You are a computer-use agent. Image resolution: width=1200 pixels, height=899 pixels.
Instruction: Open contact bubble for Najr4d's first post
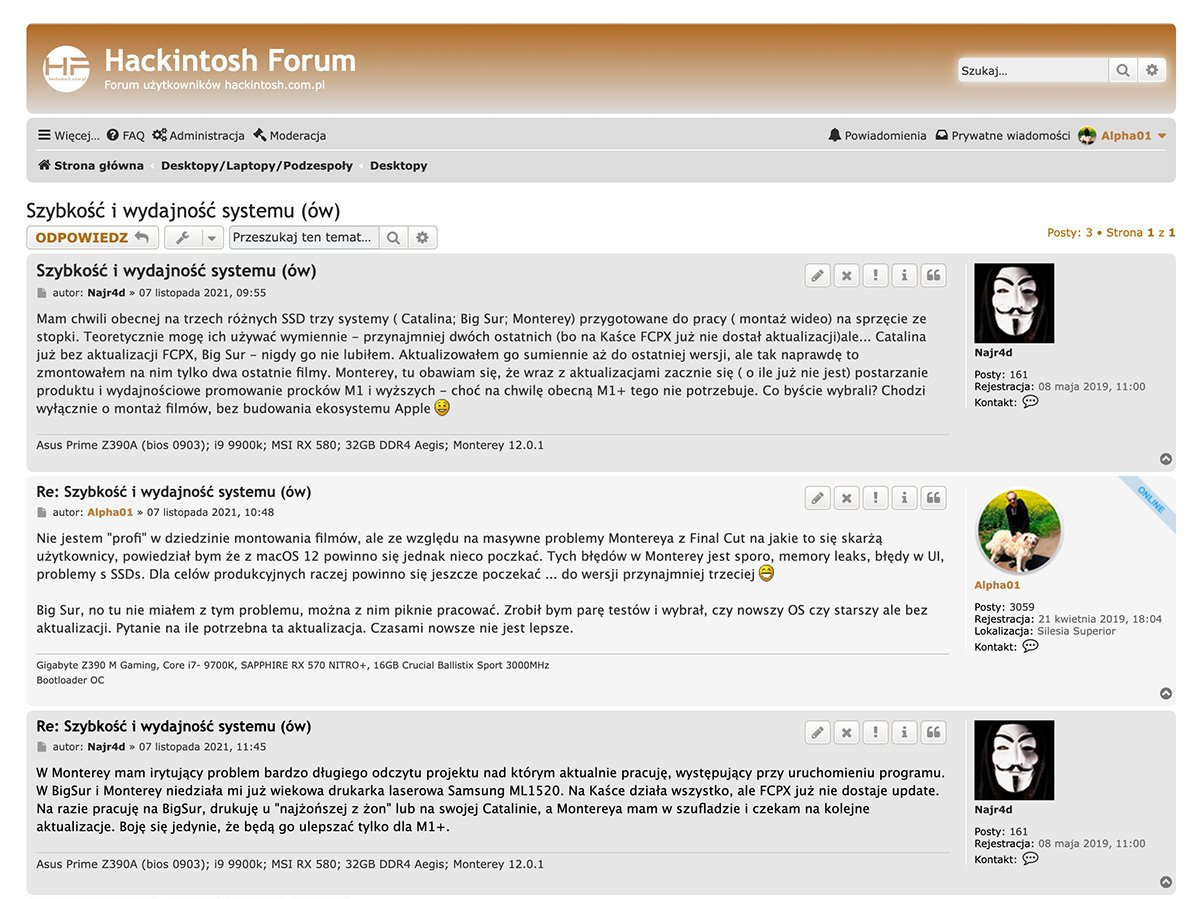[1030, 402]
